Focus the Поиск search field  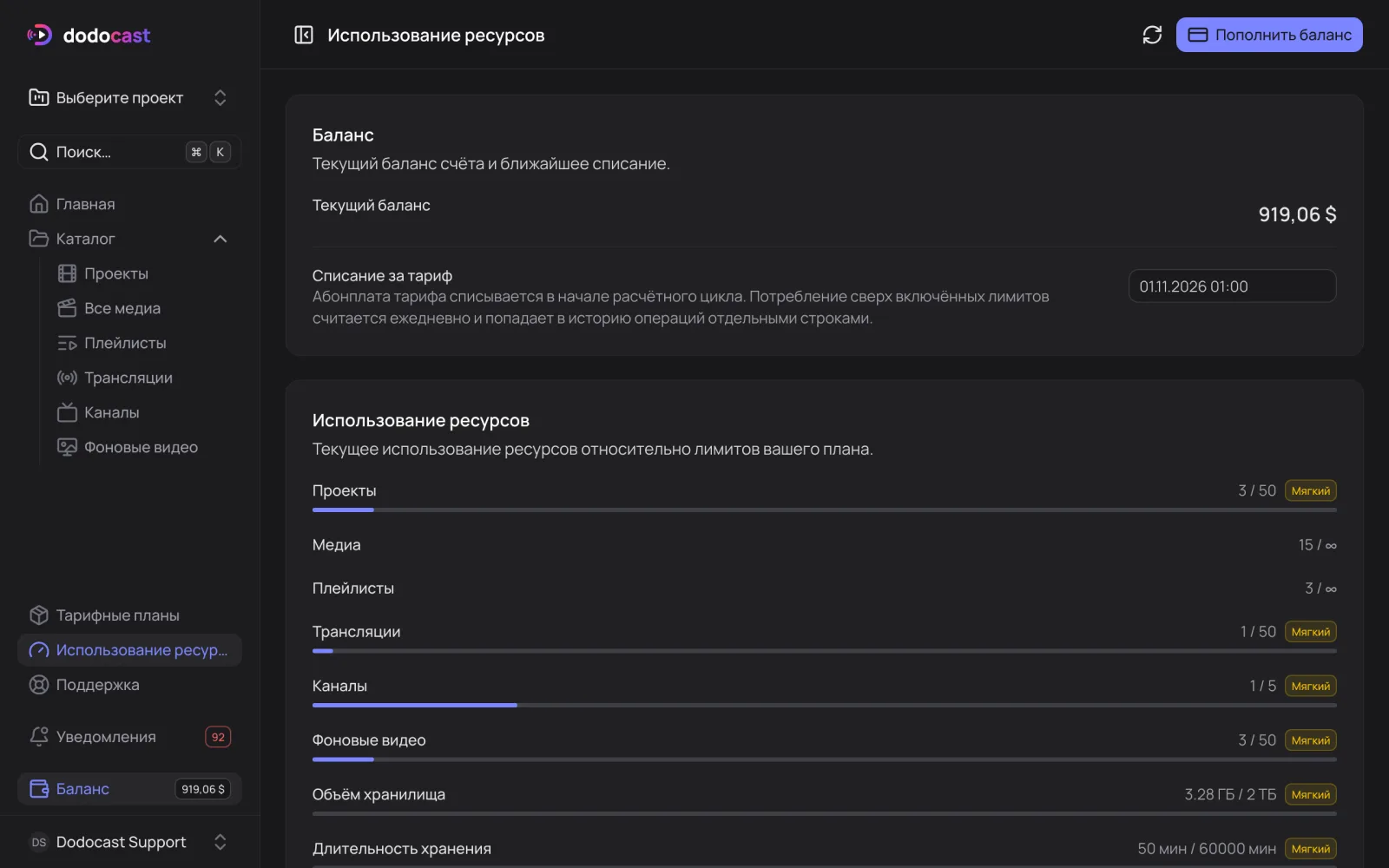coord(129,152)
